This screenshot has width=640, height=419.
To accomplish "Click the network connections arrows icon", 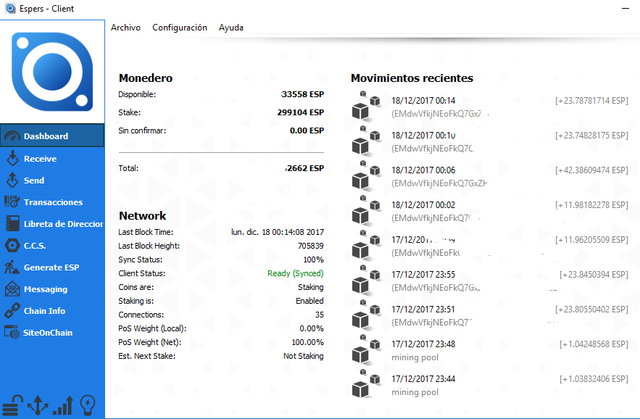I will (38, 406).
